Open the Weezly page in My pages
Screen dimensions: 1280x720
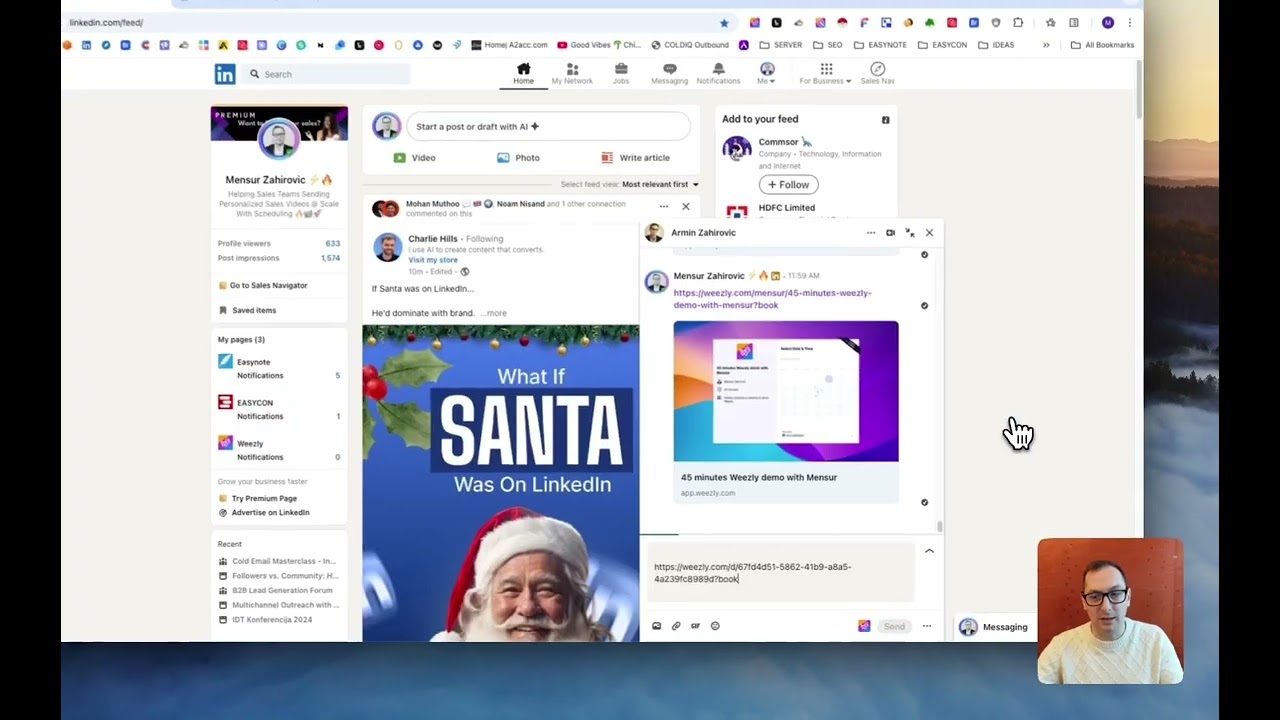point(250,444)
